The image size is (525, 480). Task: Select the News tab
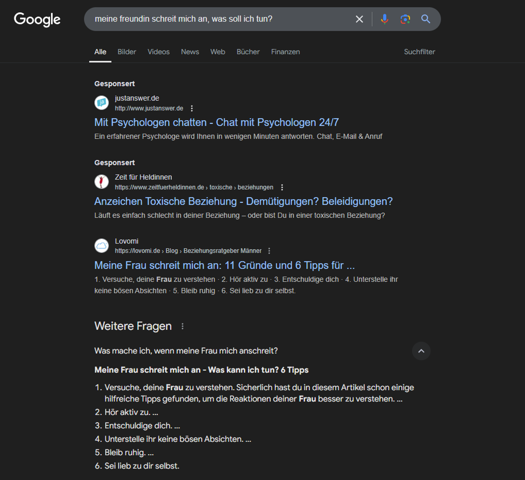tap(190, 52)
